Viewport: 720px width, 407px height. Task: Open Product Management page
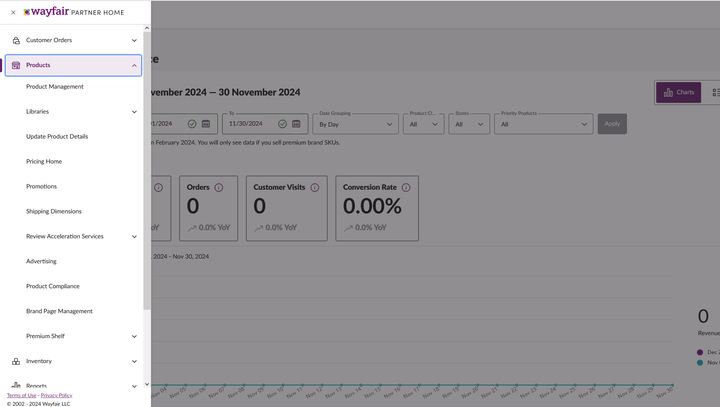point(55,87)
